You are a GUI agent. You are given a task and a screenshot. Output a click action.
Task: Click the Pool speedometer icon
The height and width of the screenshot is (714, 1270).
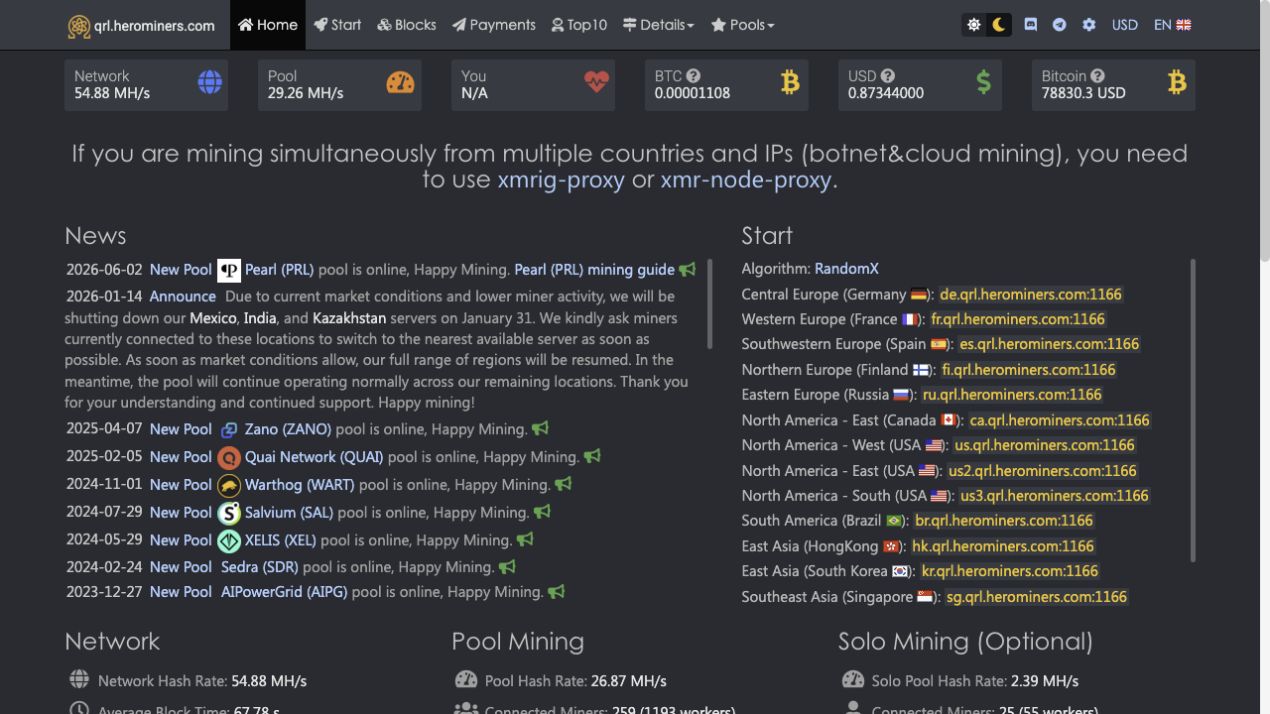(x=400, y=83)
